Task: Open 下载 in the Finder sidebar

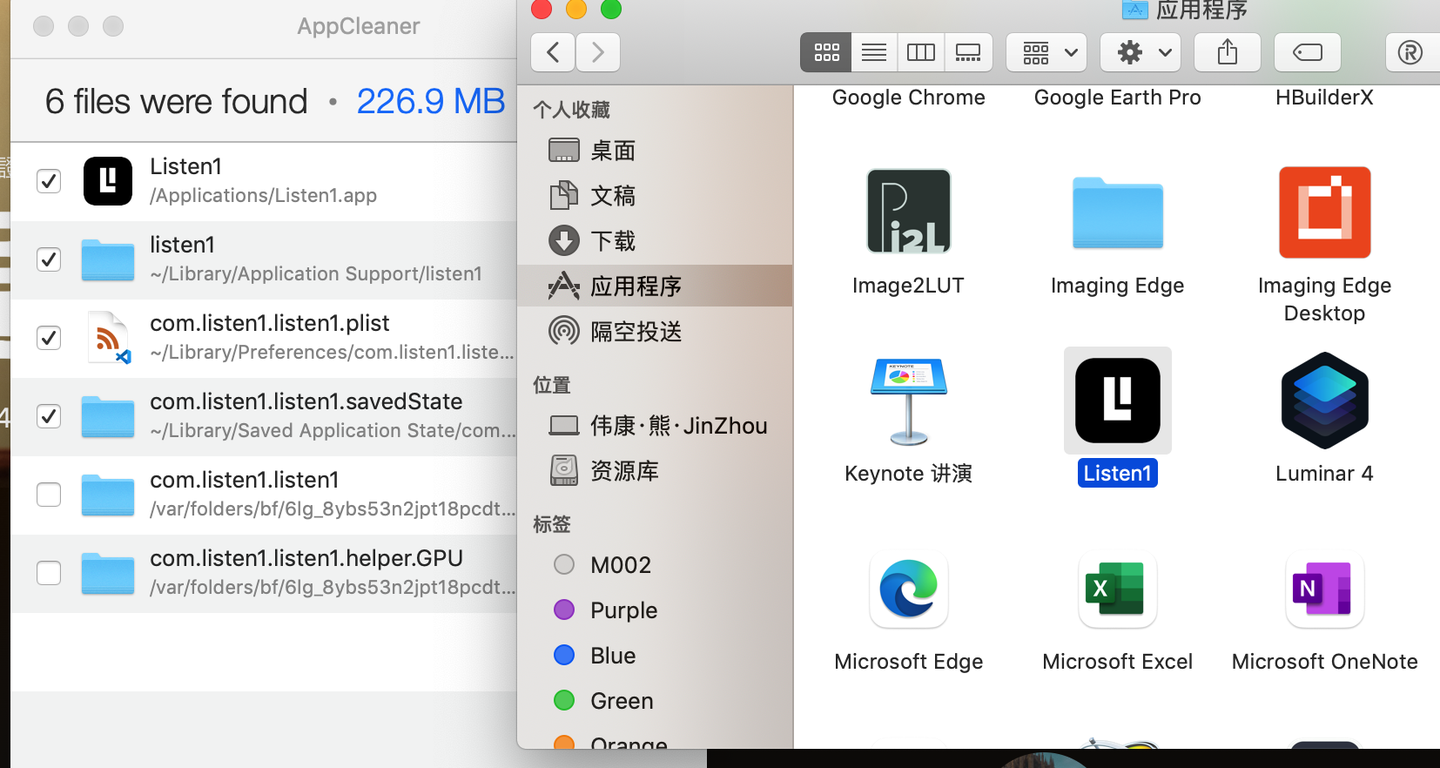Action: [655, 240]
